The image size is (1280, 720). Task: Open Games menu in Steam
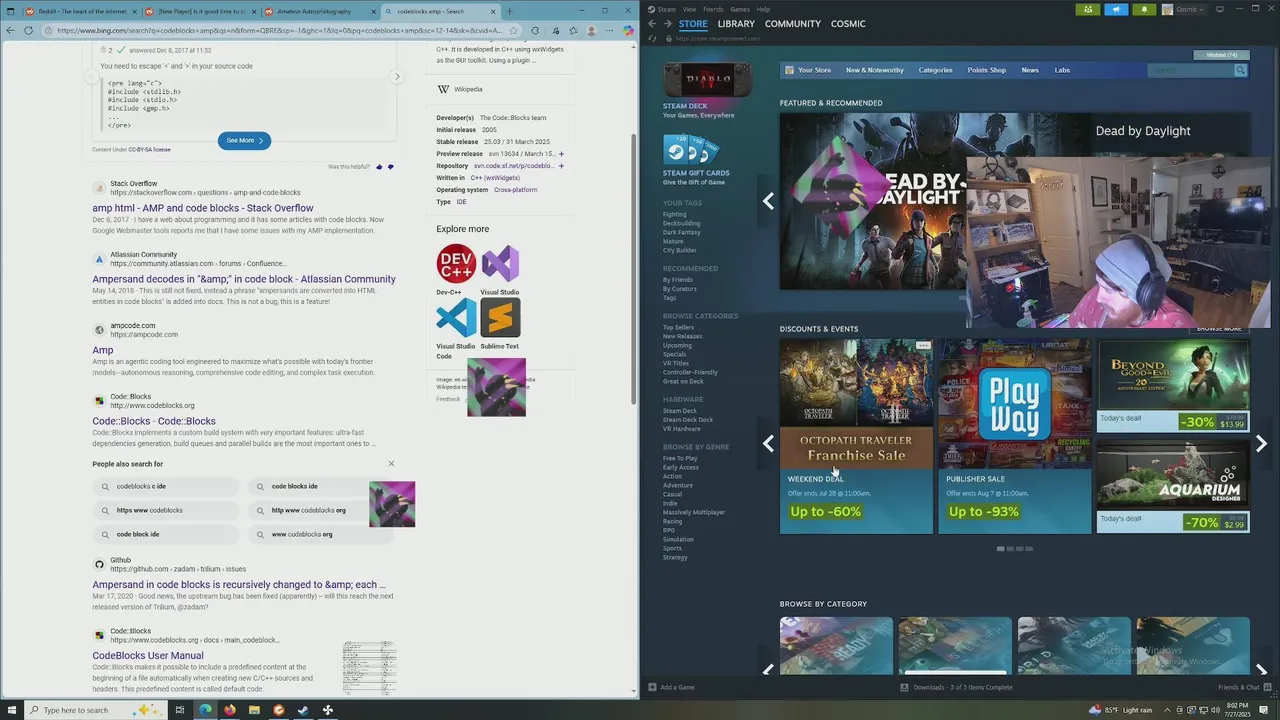point(740,9)
